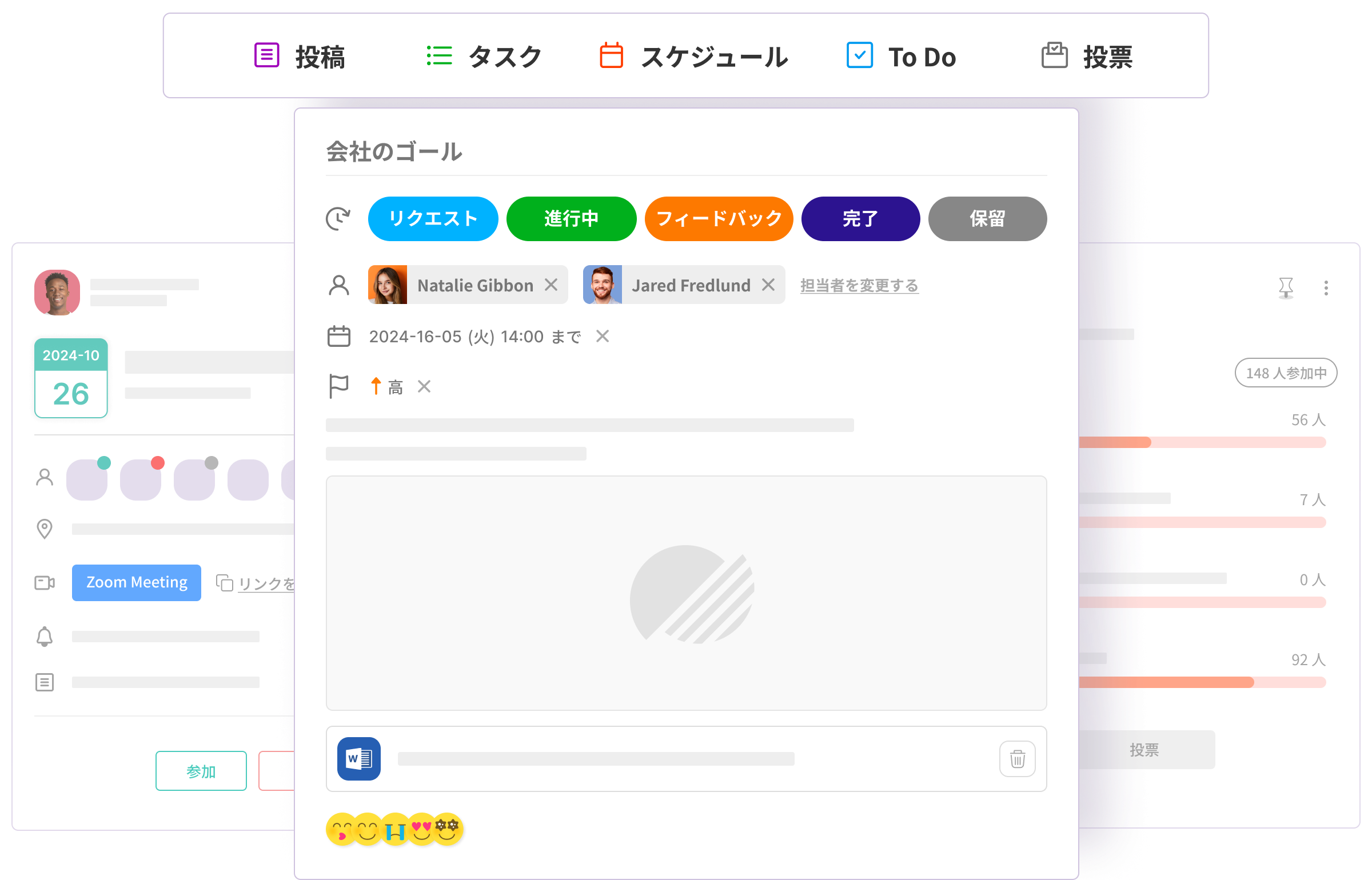Open the three-dot more options menu
This screenshot has height=880, width=1372.
pyautogui.click(x=1326, y=287)
